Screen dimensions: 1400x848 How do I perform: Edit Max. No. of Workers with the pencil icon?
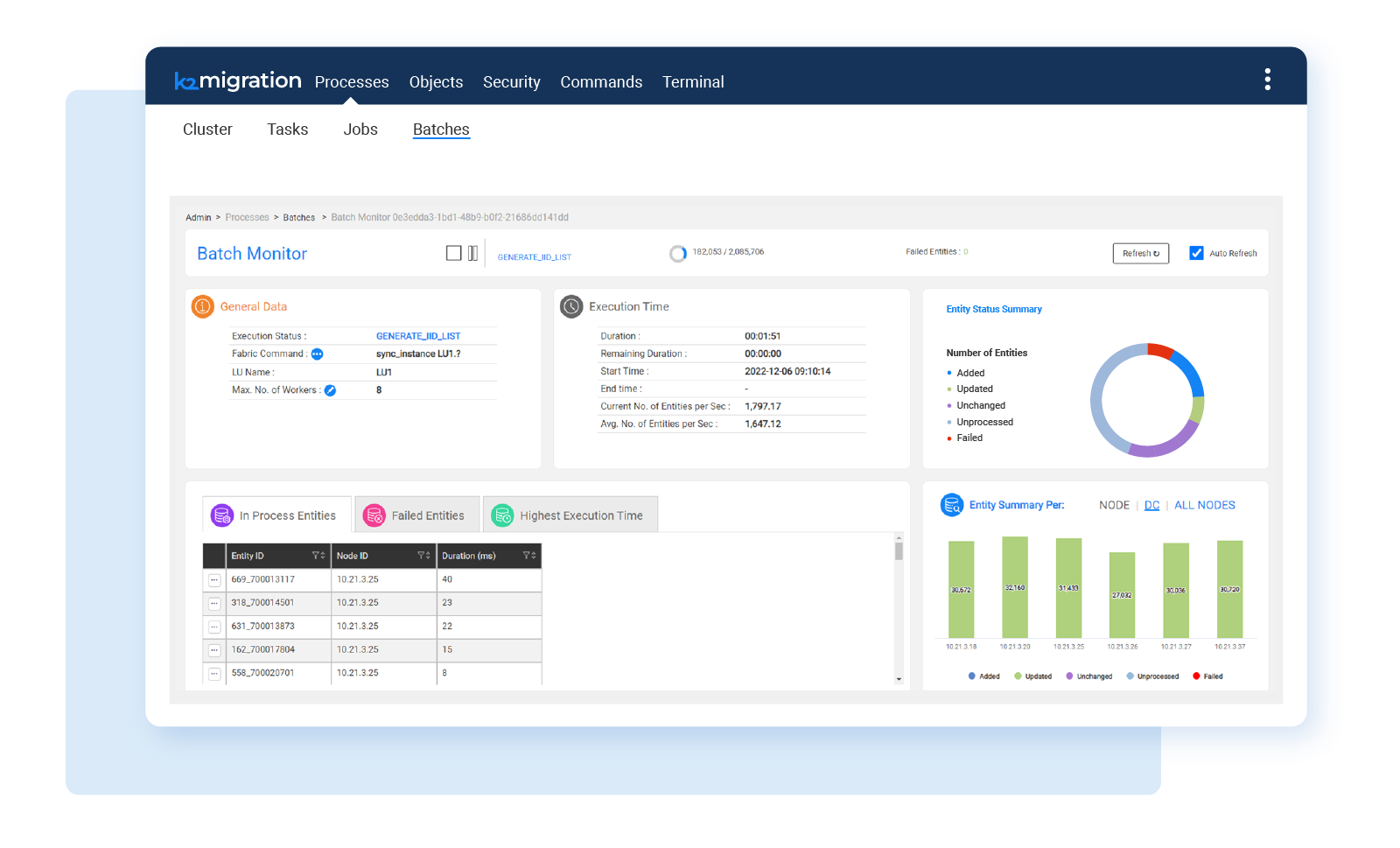[330, 390]
